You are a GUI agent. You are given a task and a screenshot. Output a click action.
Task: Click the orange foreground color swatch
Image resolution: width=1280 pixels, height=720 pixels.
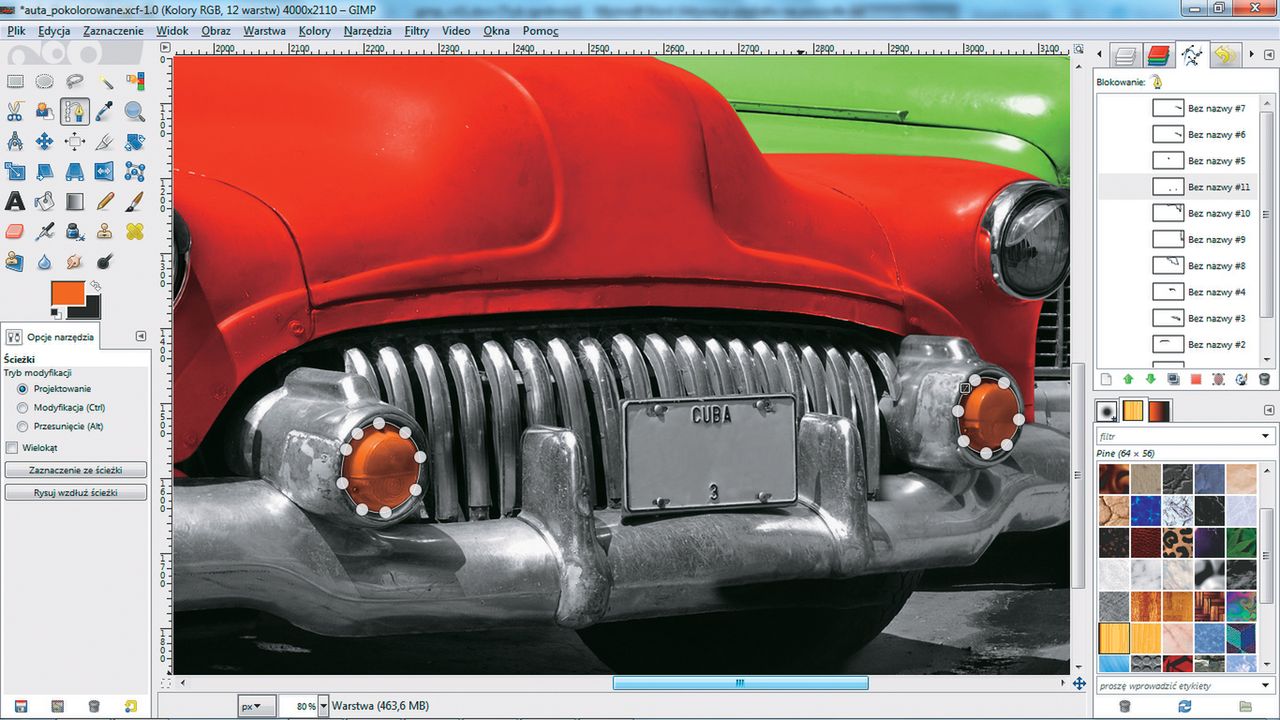pos(66,294)
